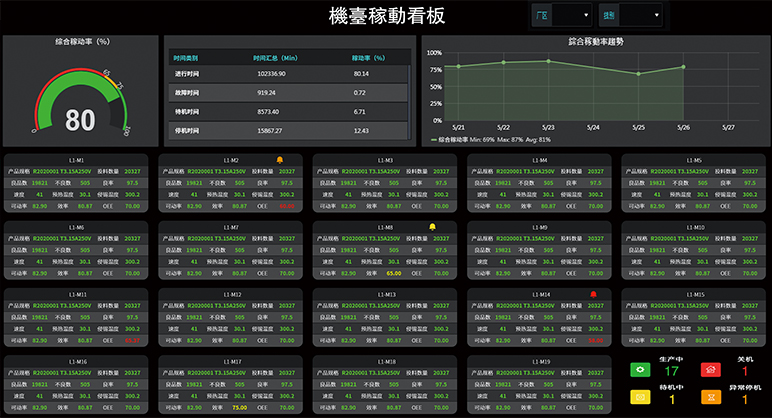772x418 pixels.
Task: Click the red alarm bell on L1-M14
Action: [x=592, y=294]
